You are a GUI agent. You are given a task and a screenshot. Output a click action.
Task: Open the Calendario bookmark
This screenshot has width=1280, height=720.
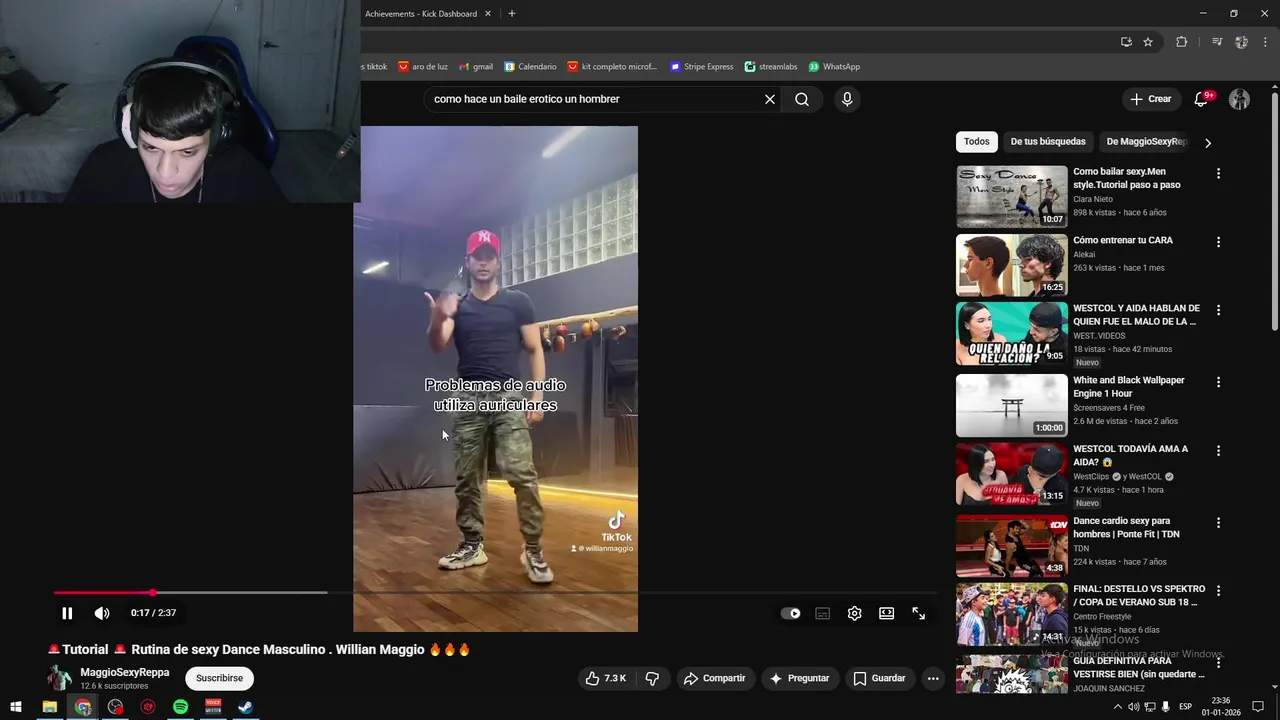pyautogui.click(x=530, y=67)
